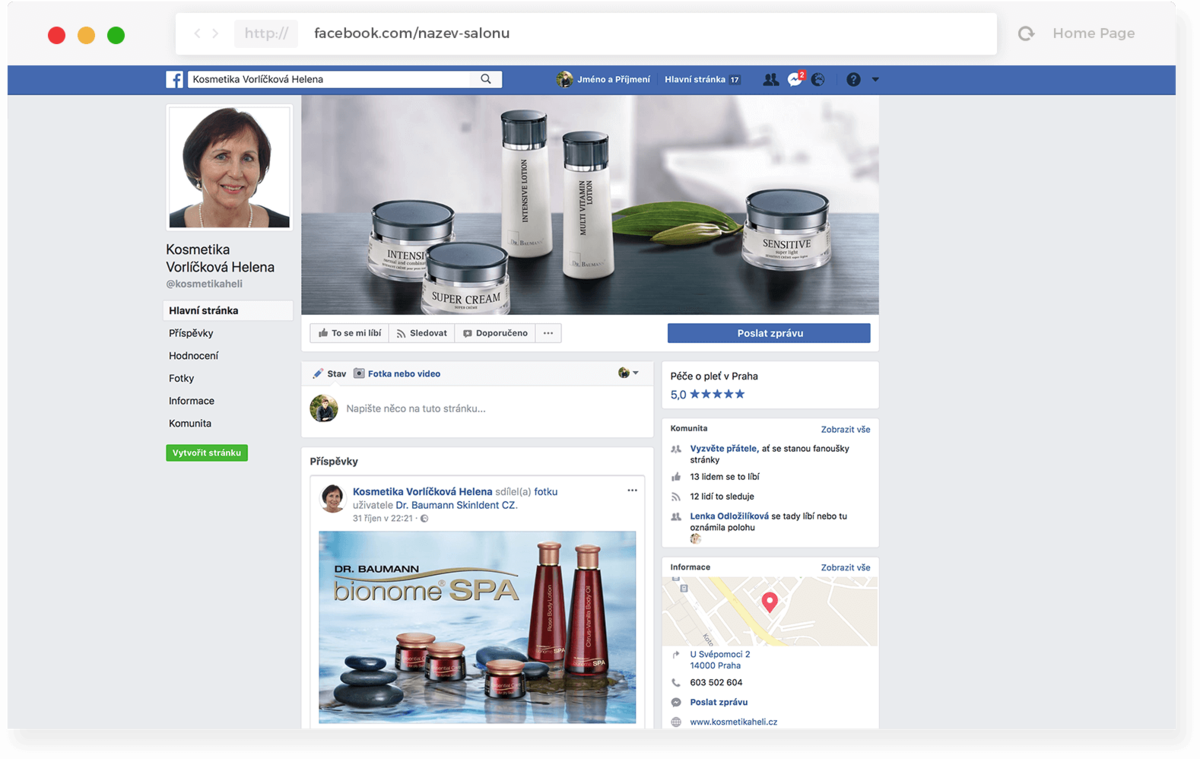This screenshot has height=759, width=1200.
Task: Click the green 'Vytvořit stránku' button
Action: [207, 453]
